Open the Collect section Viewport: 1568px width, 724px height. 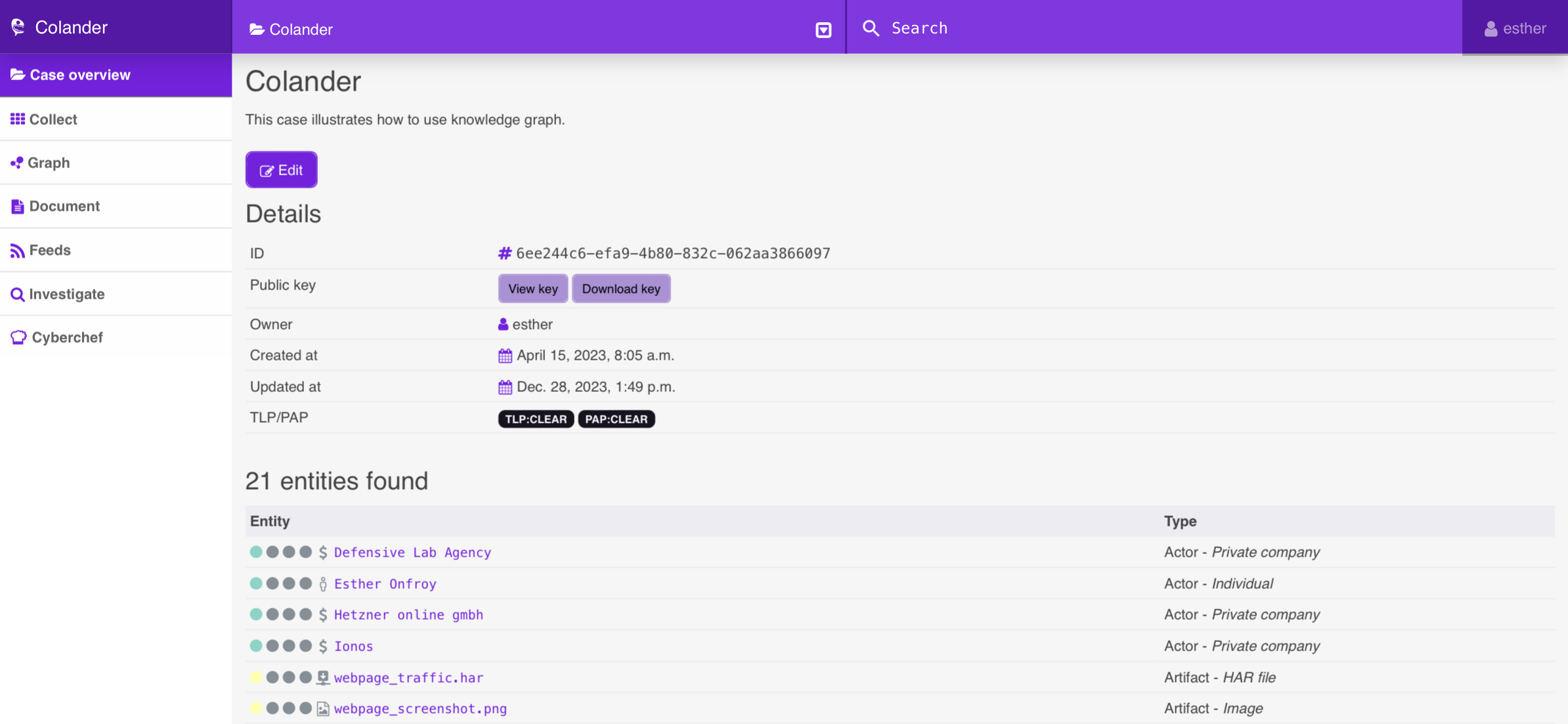[x=116, y=119]
